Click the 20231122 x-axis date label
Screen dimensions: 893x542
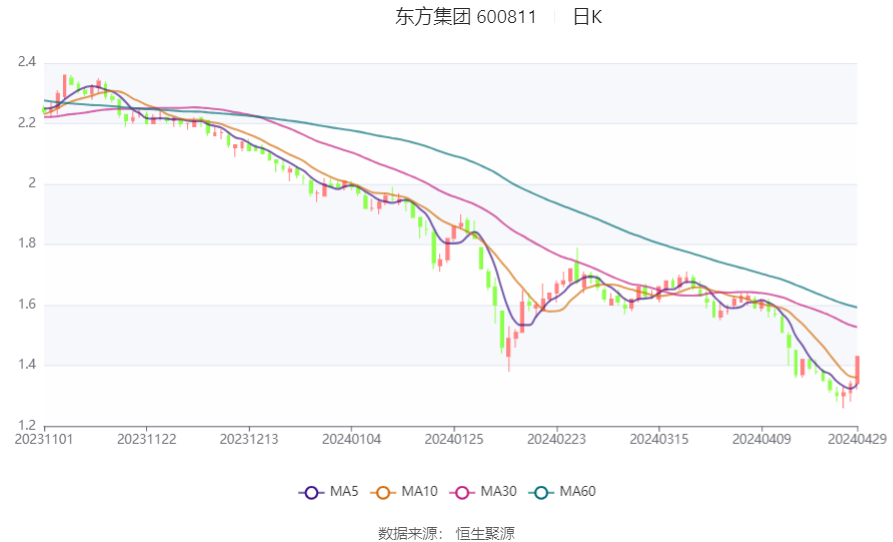(x=146, y=440)
